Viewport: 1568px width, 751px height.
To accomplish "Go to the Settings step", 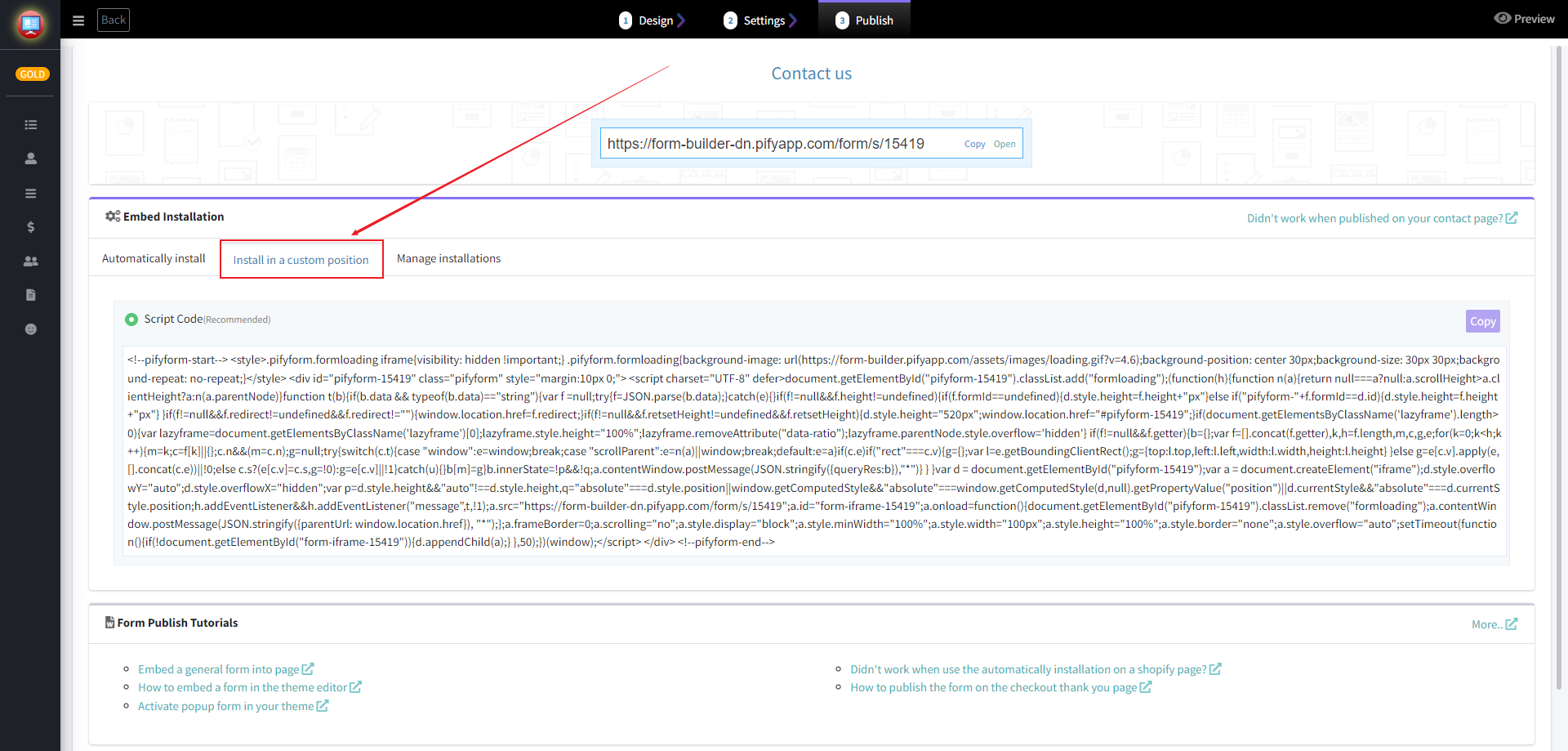I will pyautogui.click(x=759, y=20).
